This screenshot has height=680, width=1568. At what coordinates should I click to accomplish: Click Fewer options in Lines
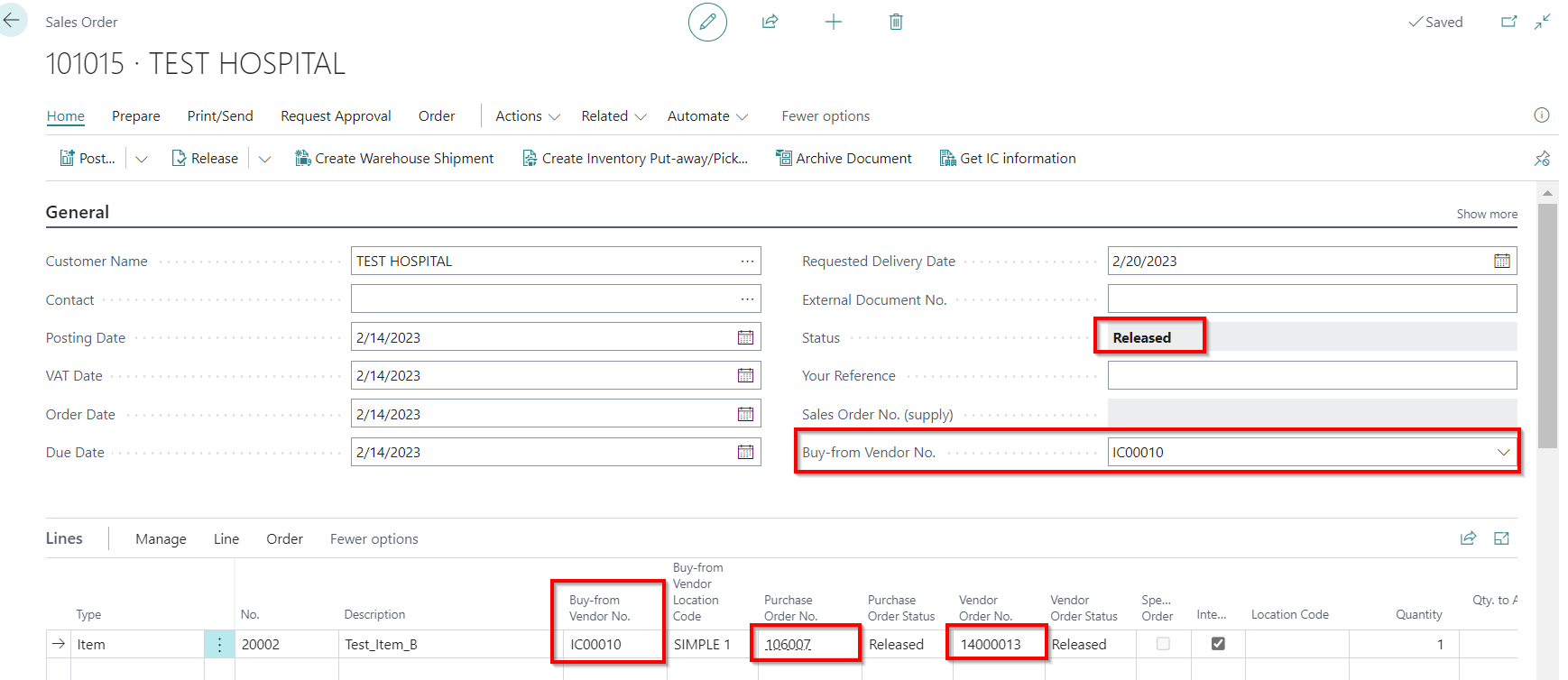[374, 539]
